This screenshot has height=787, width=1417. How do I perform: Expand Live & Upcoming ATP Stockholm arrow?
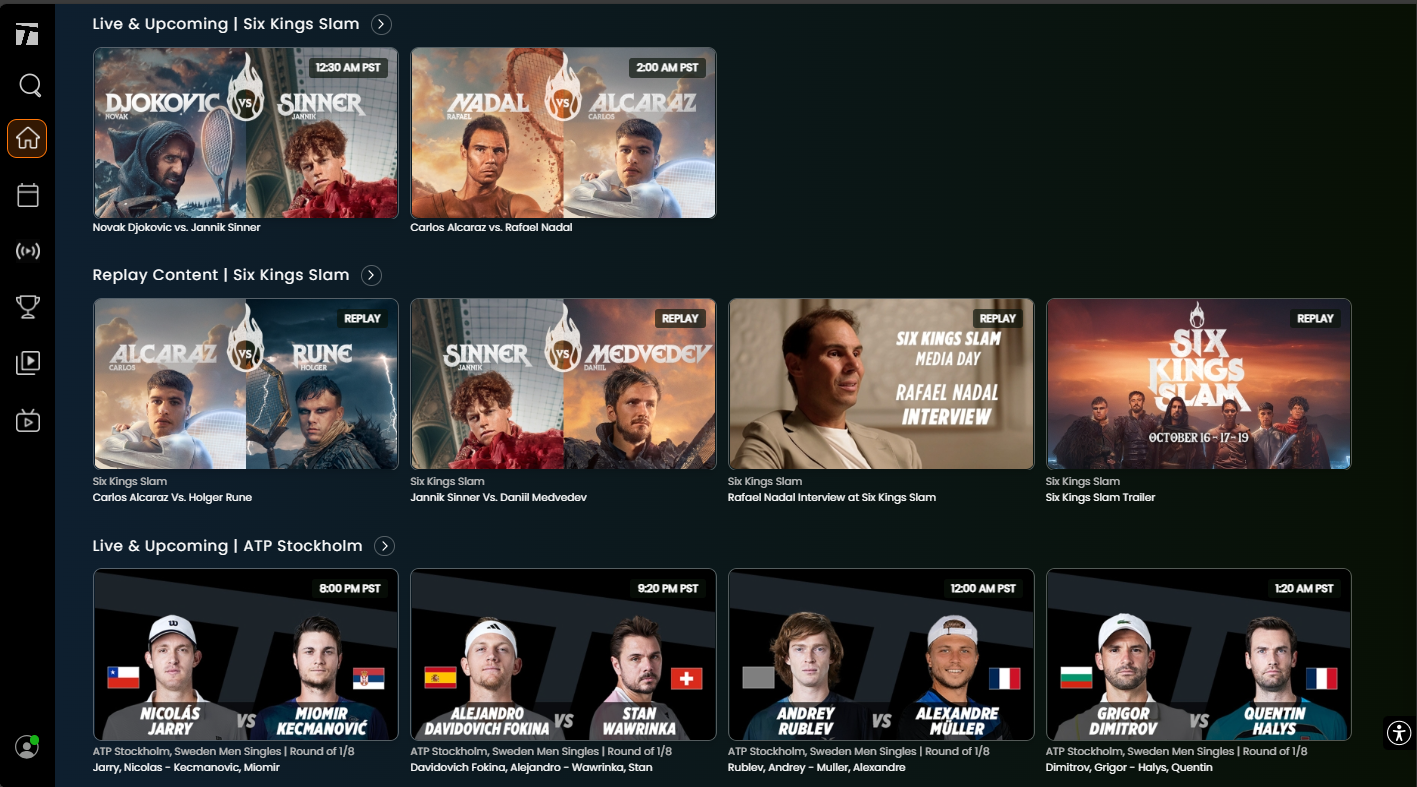384,546
